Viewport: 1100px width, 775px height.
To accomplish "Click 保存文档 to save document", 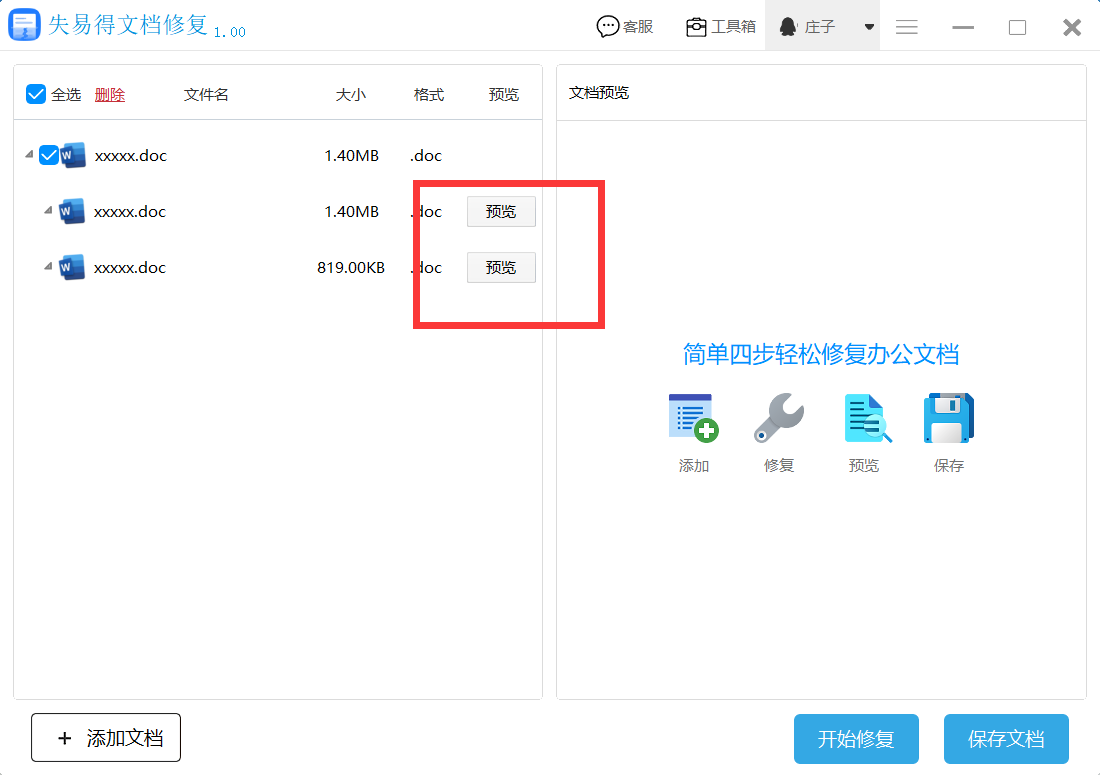I will 1006,739.
